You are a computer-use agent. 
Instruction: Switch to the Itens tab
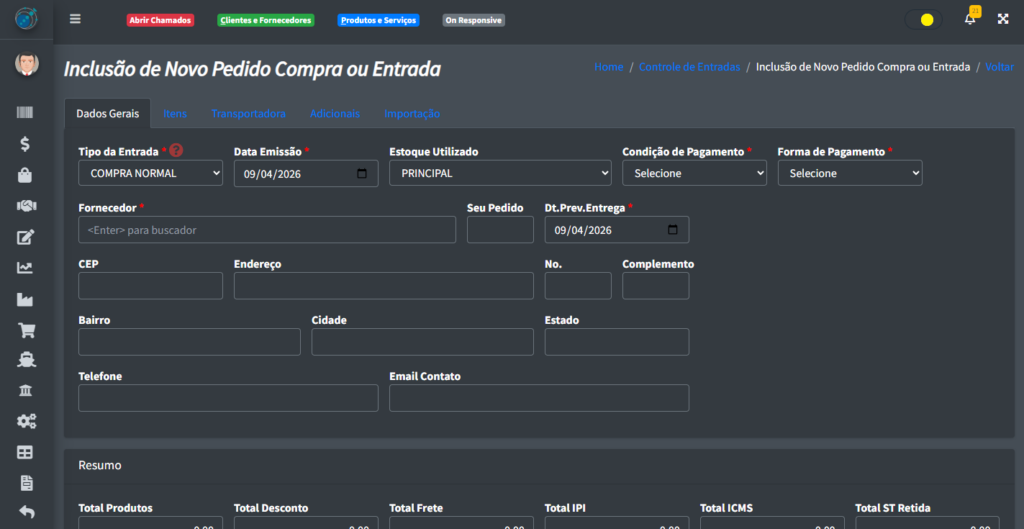pyautogui.click(x=174, y=114)
